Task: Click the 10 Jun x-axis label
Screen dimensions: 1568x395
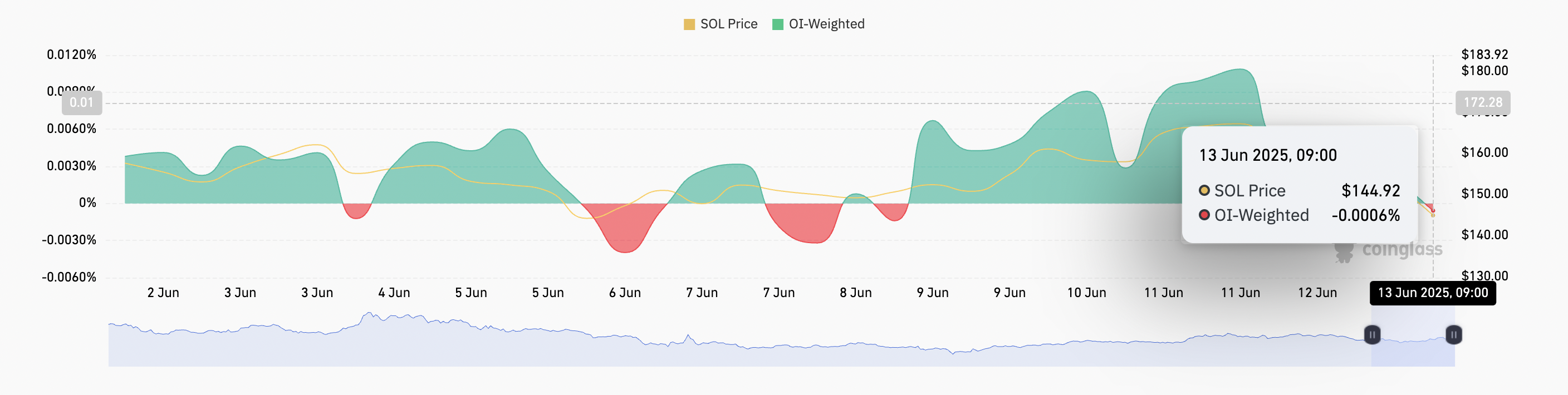Action: click(1086, 293)
